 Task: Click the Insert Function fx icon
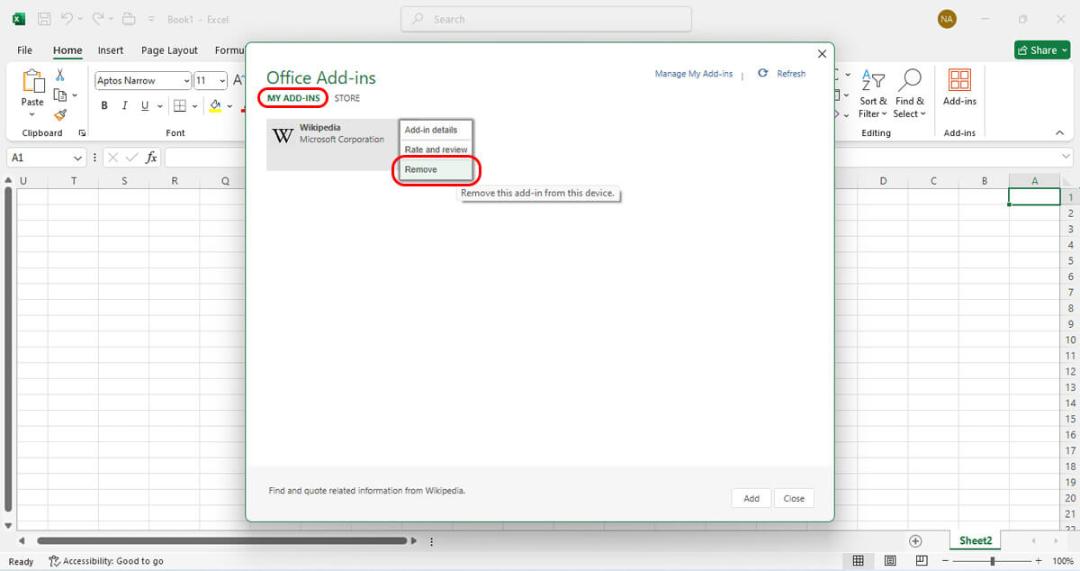pos(151,158)
